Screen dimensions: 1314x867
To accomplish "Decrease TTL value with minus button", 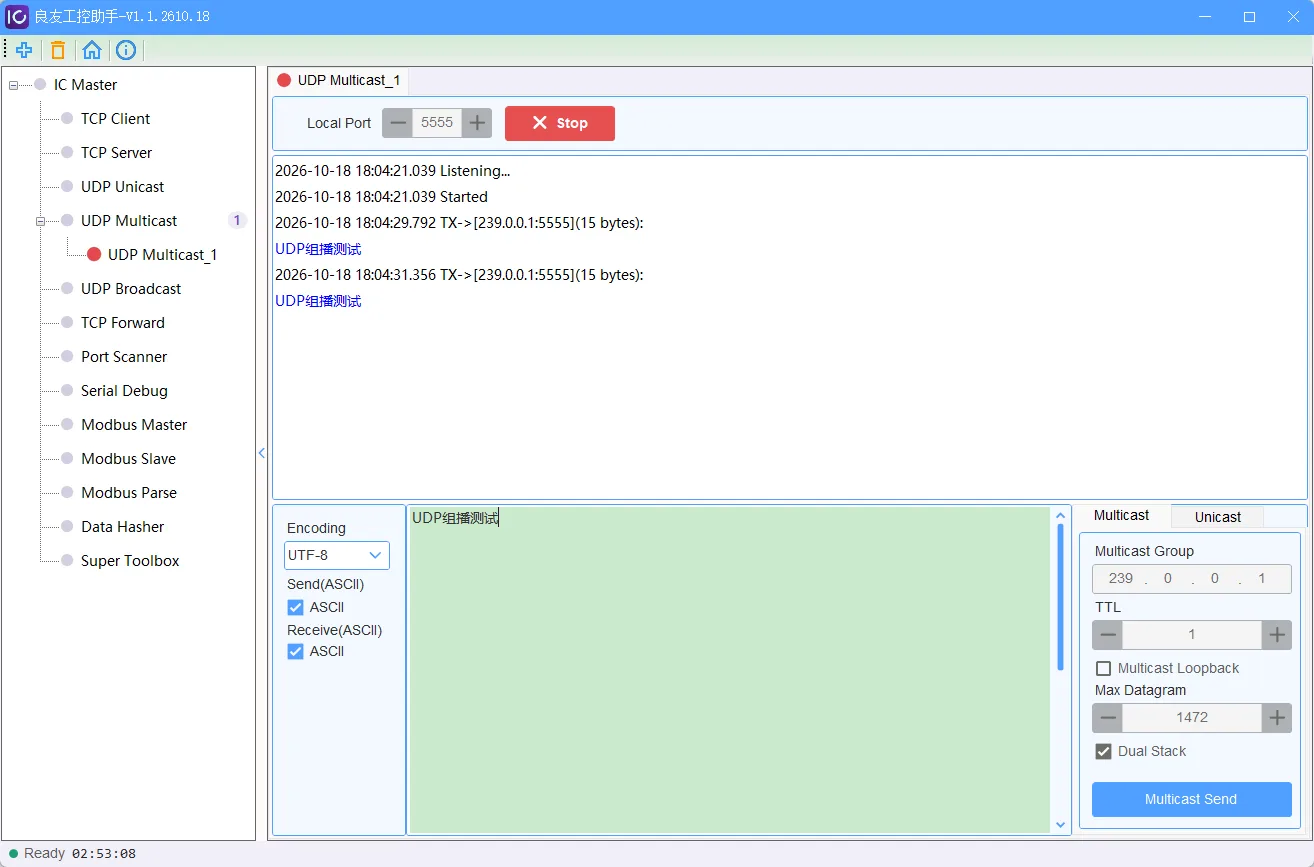I will pos(1108,635).
